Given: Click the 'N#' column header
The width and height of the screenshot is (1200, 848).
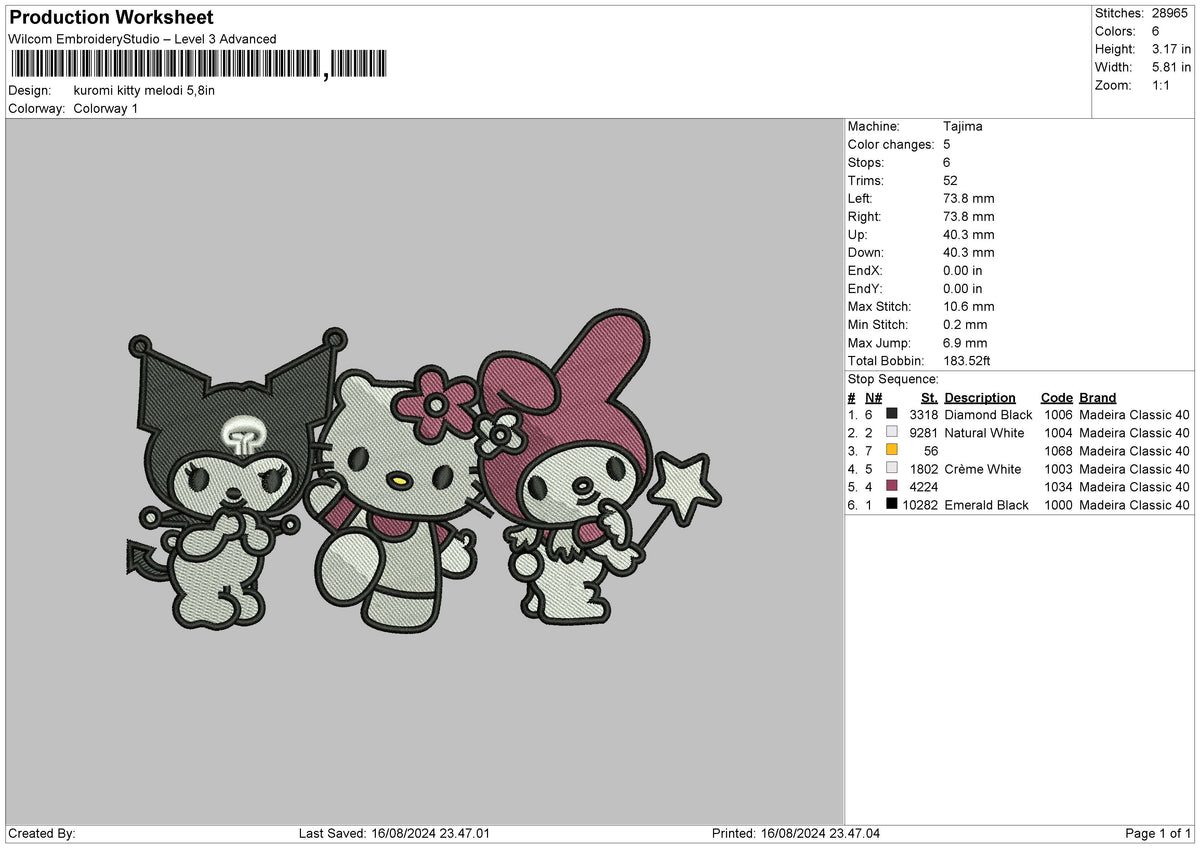Looking at the screenshot, I should pos(872,398).
